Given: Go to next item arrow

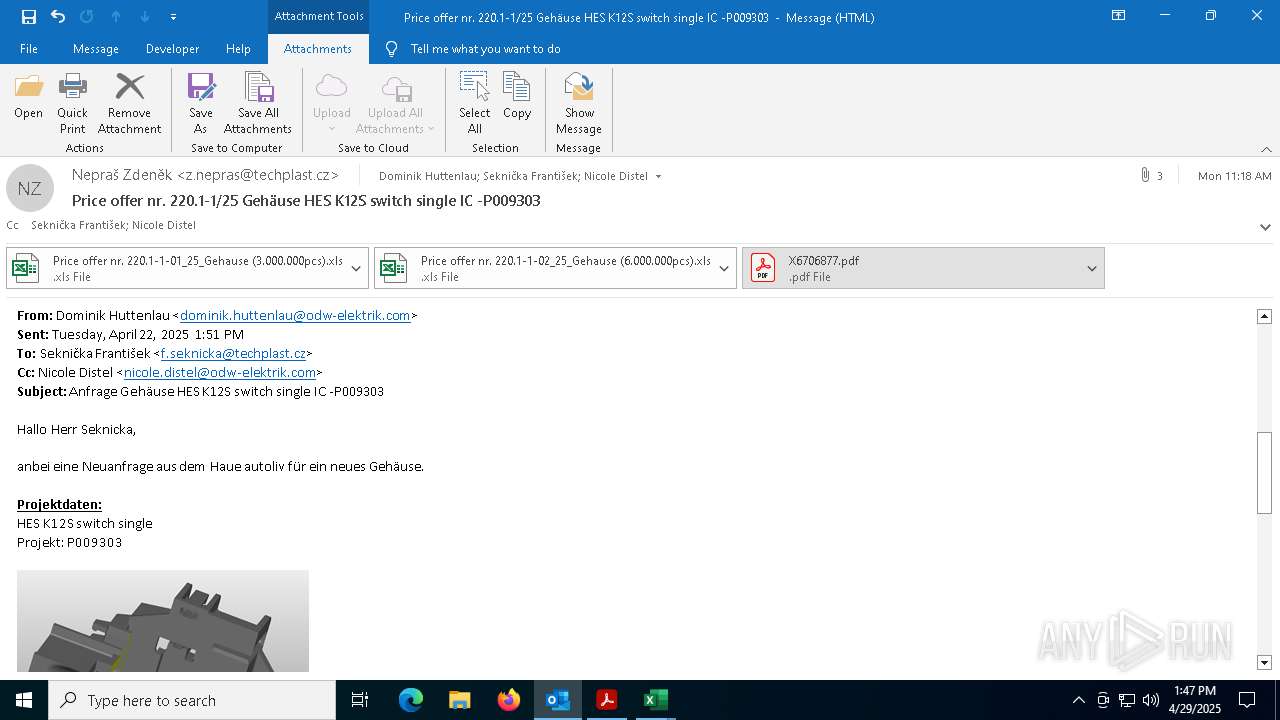Looking at the screenshot, I should coord(145,17).
